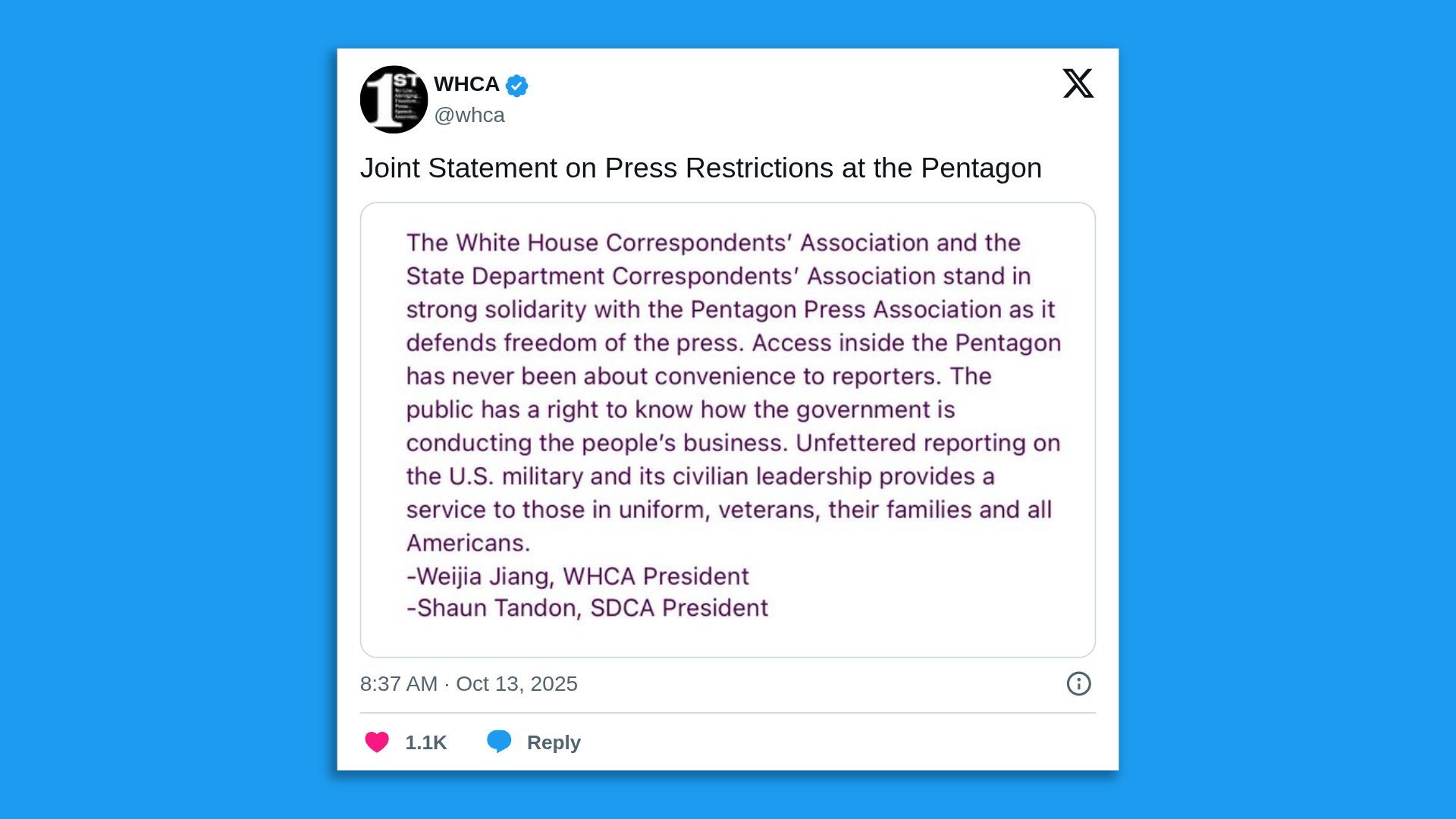Open the @whca handle link

tap(469, 115)
